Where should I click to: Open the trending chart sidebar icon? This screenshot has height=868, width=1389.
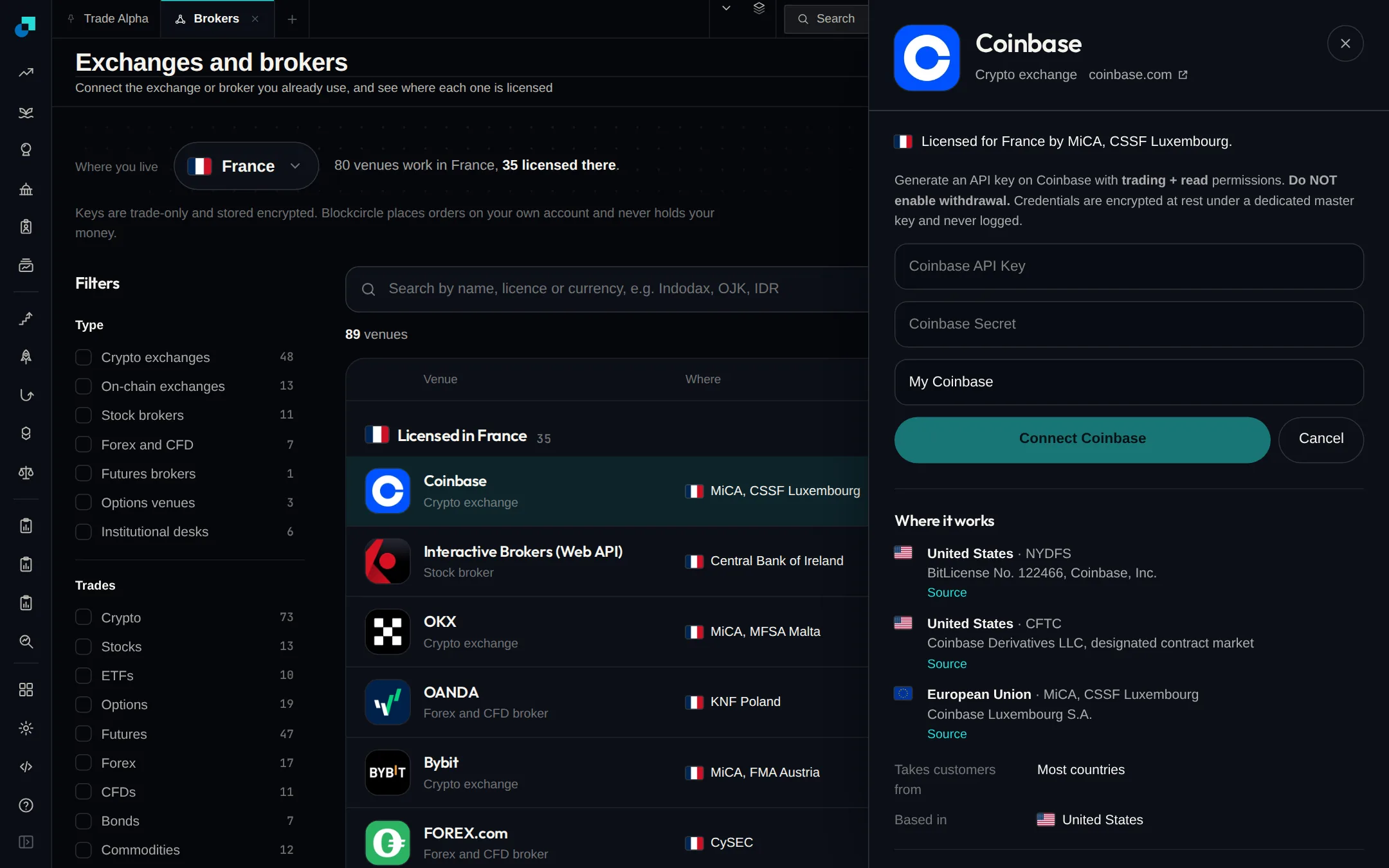point(26,73)
